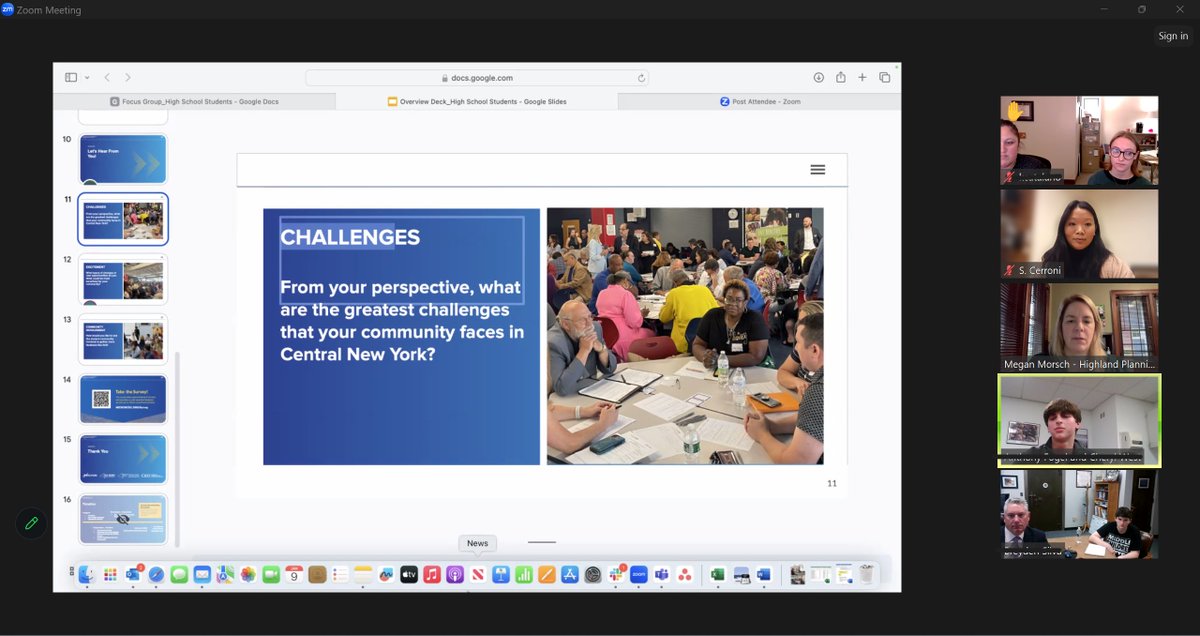Open Finder from the Dock
The width and height of the screenshot is (1200, 636).
coord(86,574)
